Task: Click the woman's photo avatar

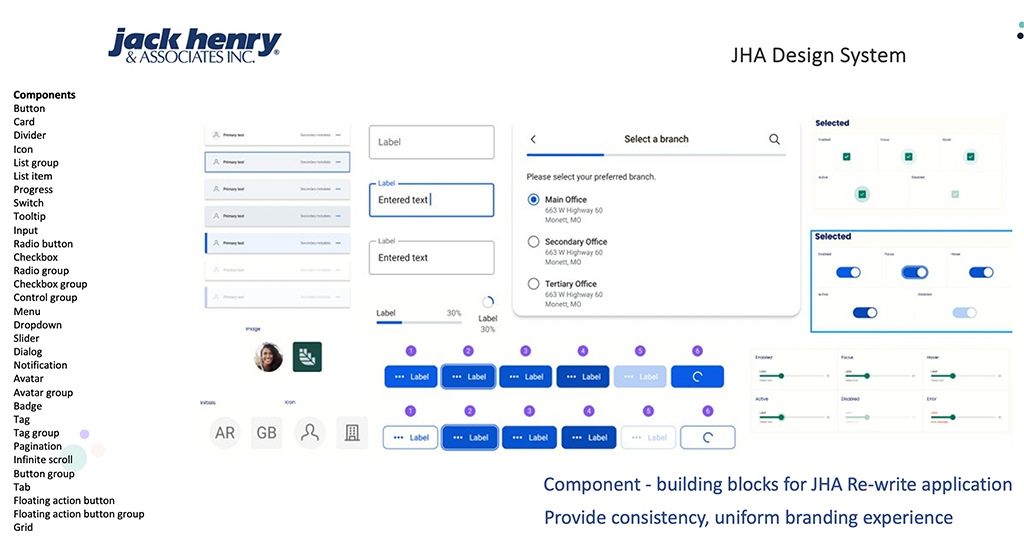Action: click(268, 356)
